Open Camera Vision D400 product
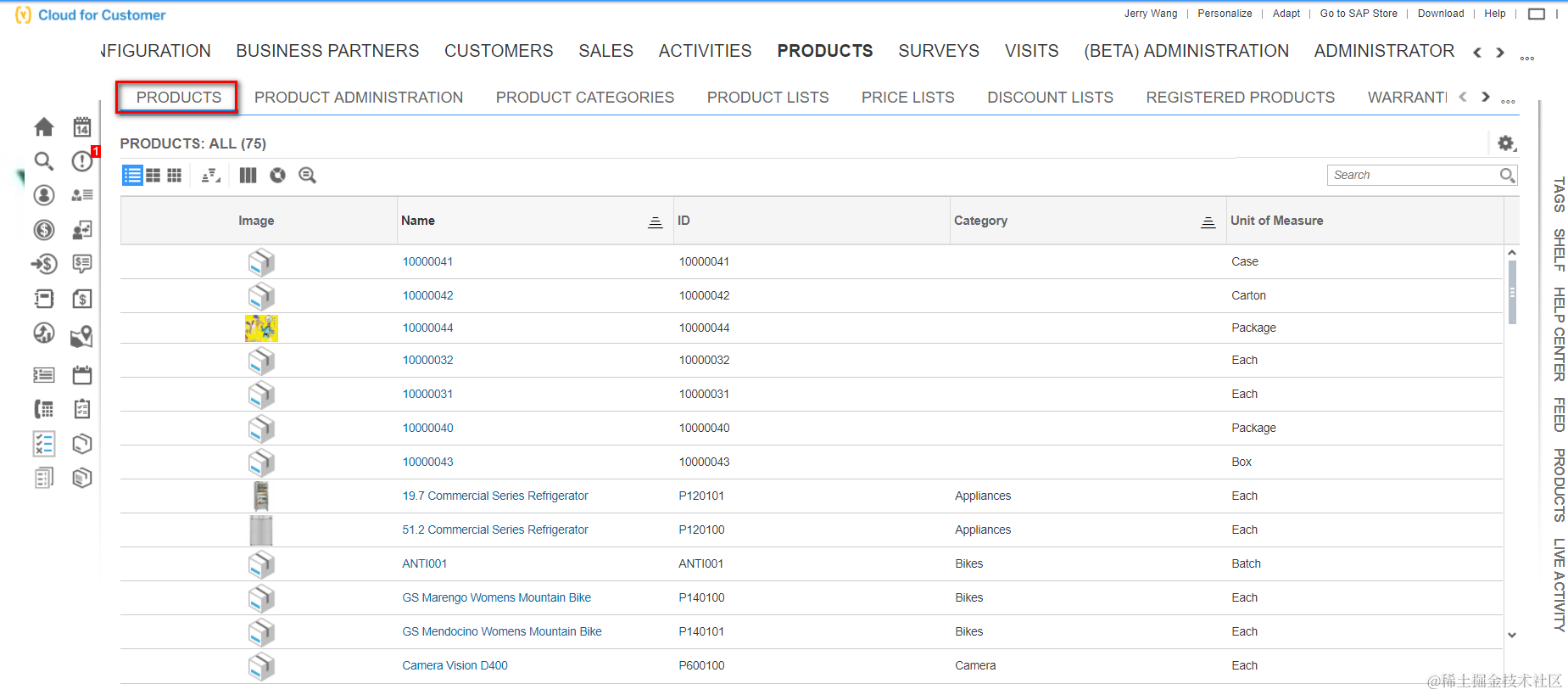The height and width of the screenshot is (695, 1568). click(455, 665)
